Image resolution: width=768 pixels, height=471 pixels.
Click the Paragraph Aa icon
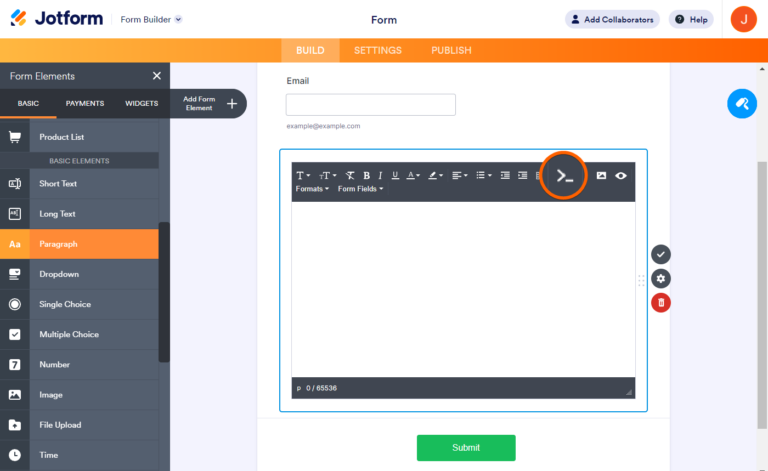coord(15,244)
